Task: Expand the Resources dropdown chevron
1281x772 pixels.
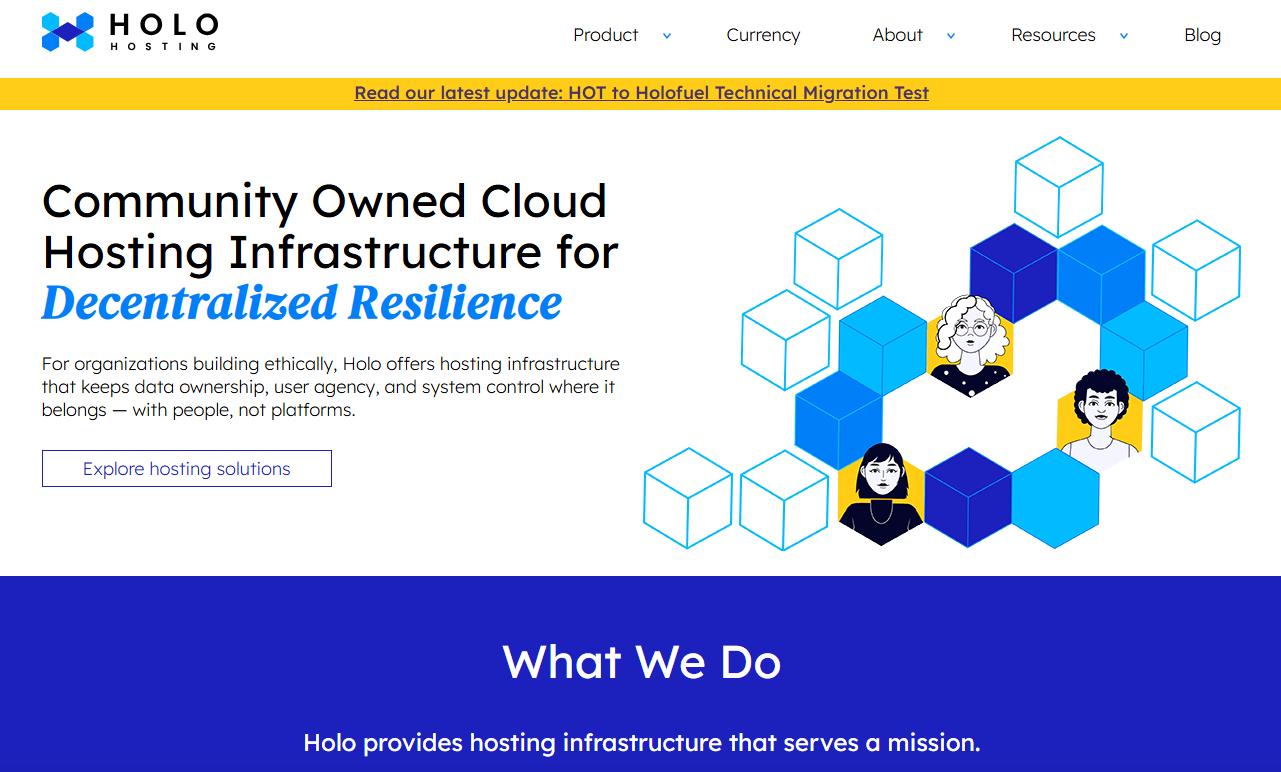Action: [x=1124, y=36]
